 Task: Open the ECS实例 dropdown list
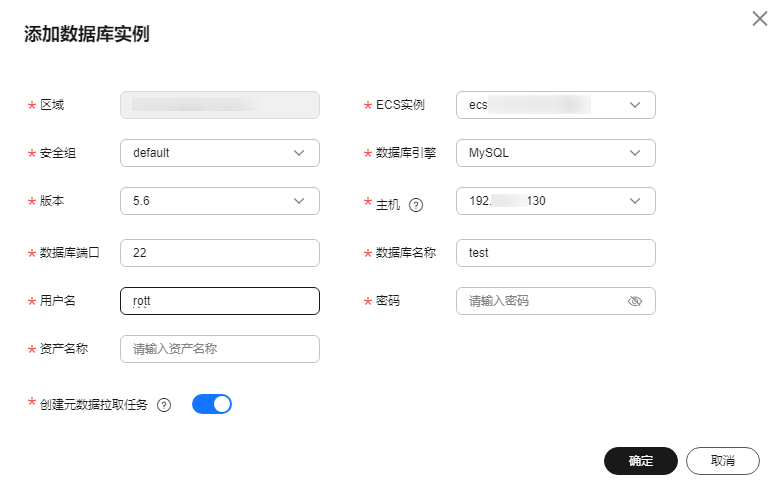pos(555,105)
